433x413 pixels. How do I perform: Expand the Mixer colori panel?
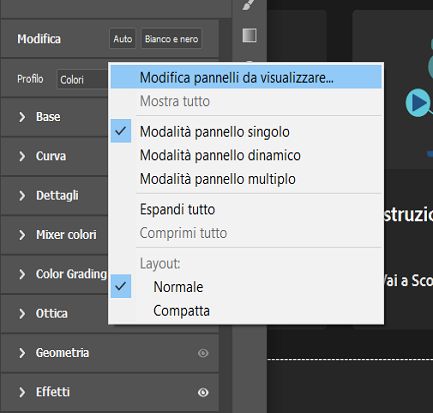22,235
